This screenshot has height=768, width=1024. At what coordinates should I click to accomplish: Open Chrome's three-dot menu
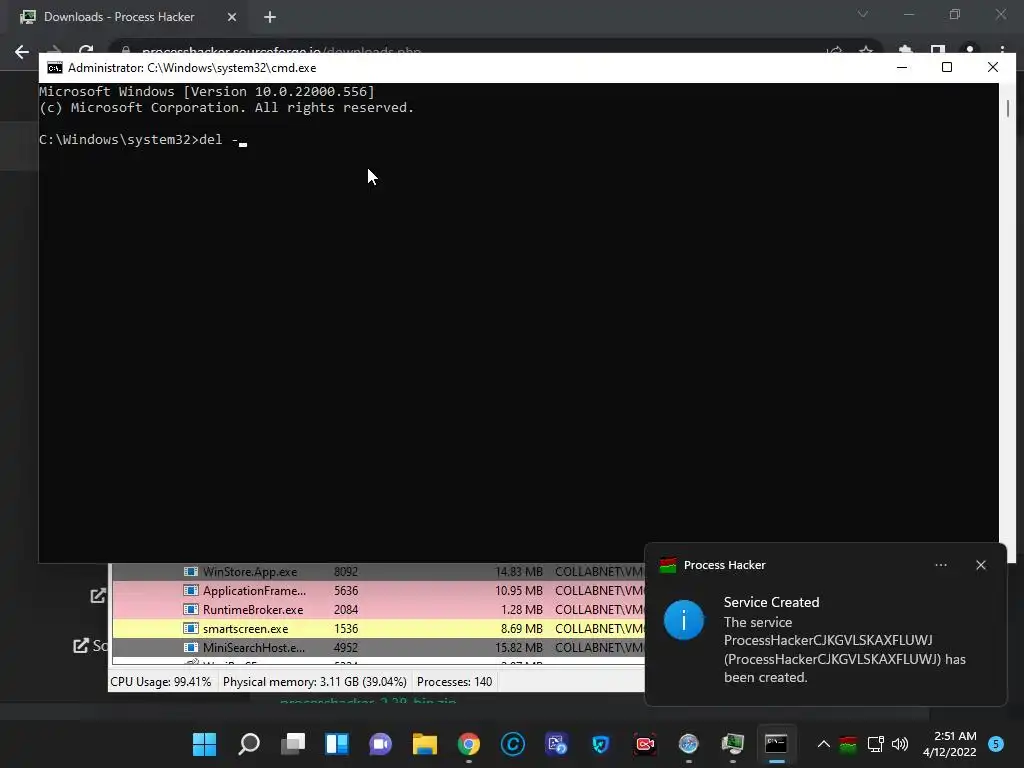[1002, 50]
